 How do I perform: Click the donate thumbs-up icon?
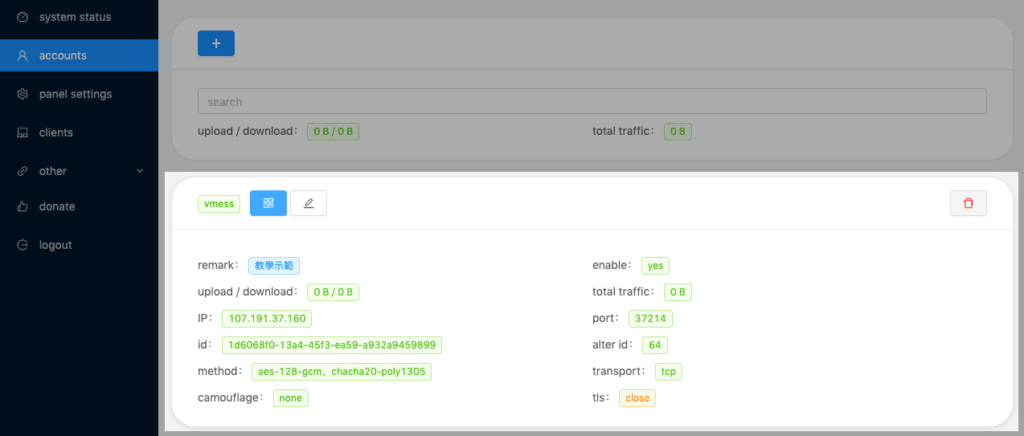click(x=23, y=206)
